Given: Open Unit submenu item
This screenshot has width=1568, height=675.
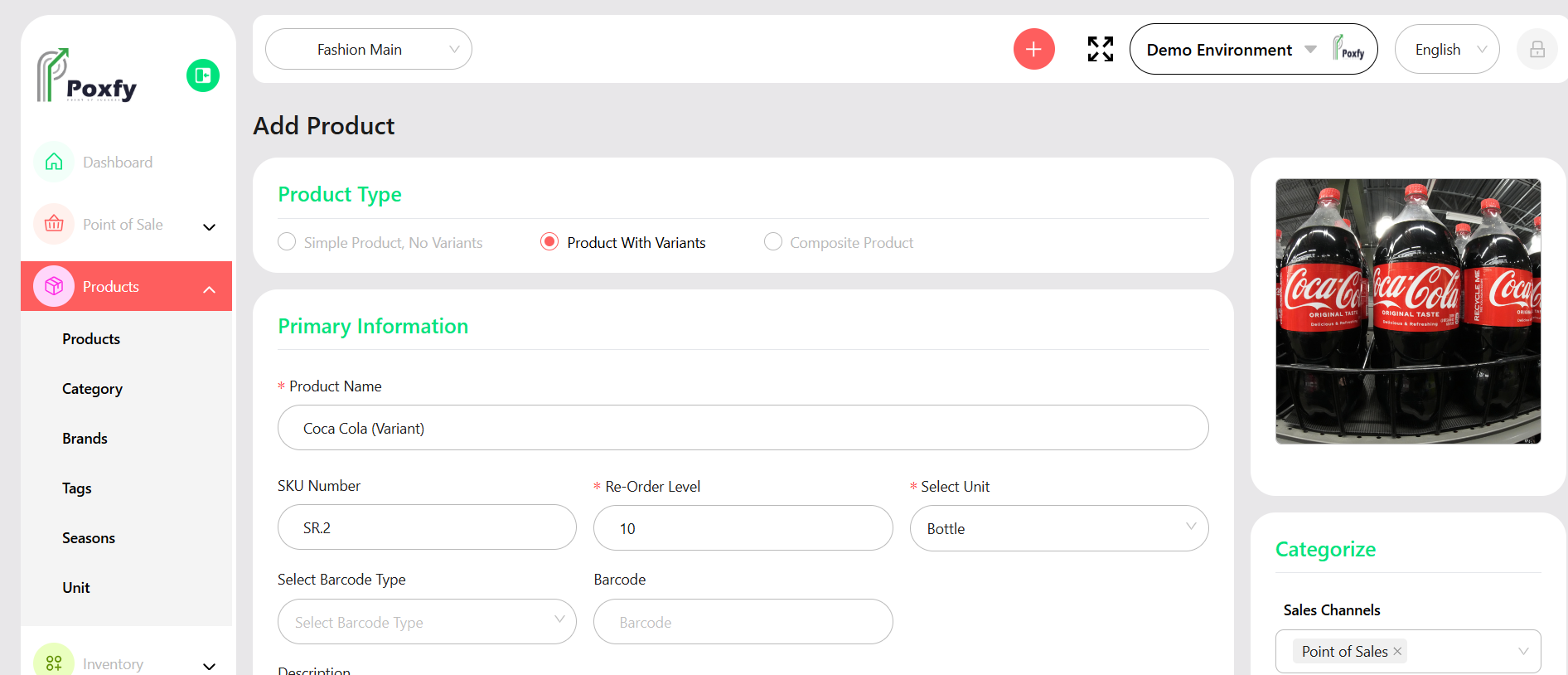Looking at the screenshot, I should 75,587.
